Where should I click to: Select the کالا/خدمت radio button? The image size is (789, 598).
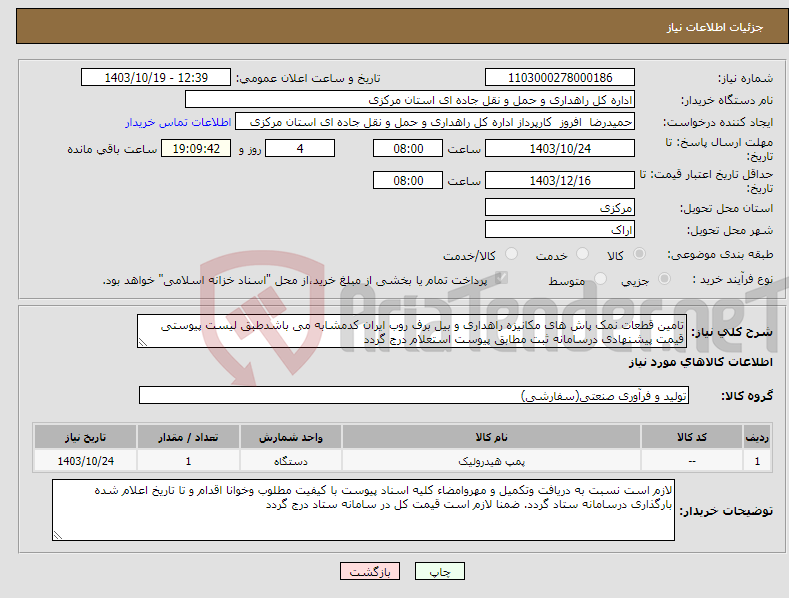coord(511,254)
